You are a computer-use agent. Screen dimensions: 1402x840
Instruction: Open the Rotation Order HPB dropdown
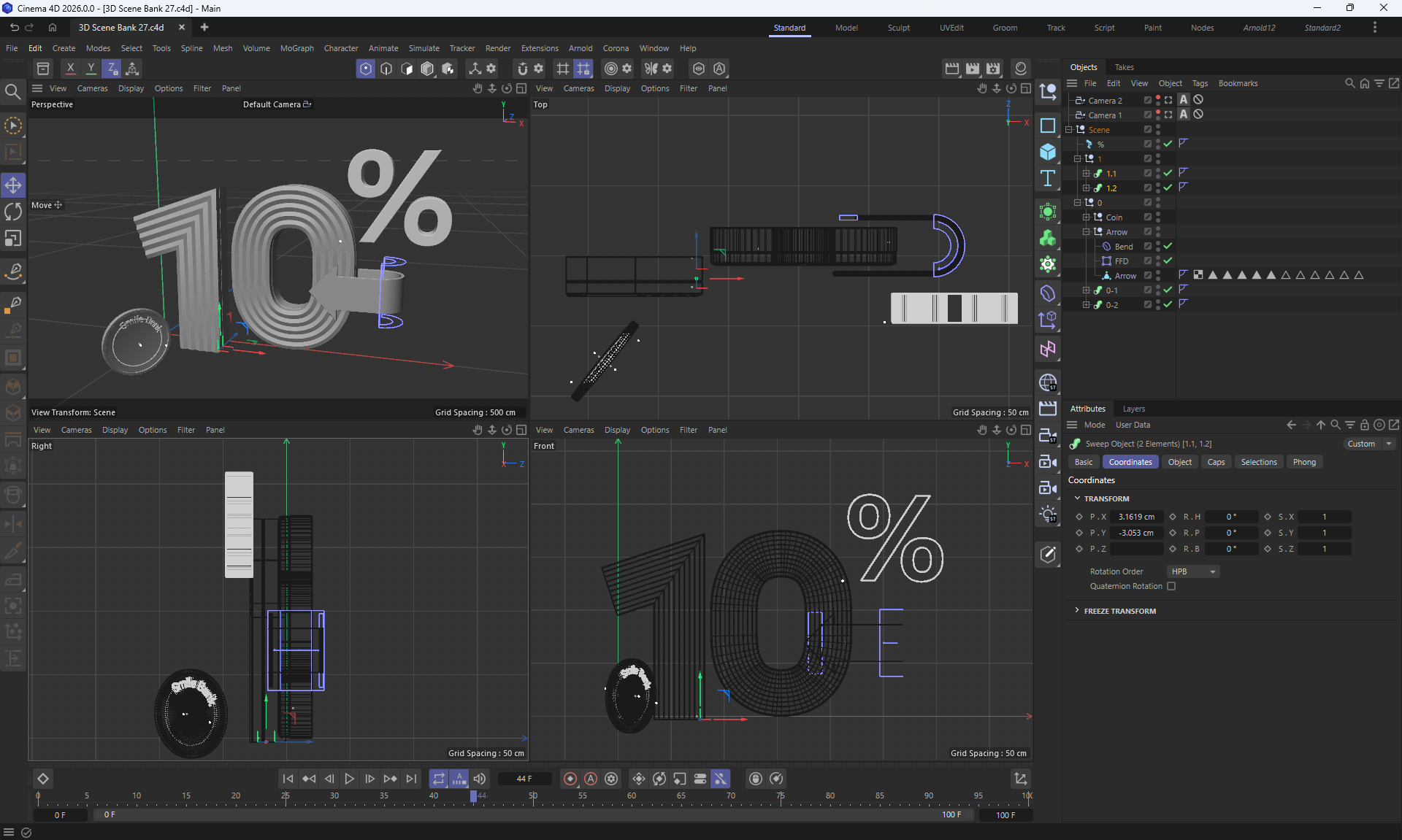pyautogui.click(x=1193, y=571)
